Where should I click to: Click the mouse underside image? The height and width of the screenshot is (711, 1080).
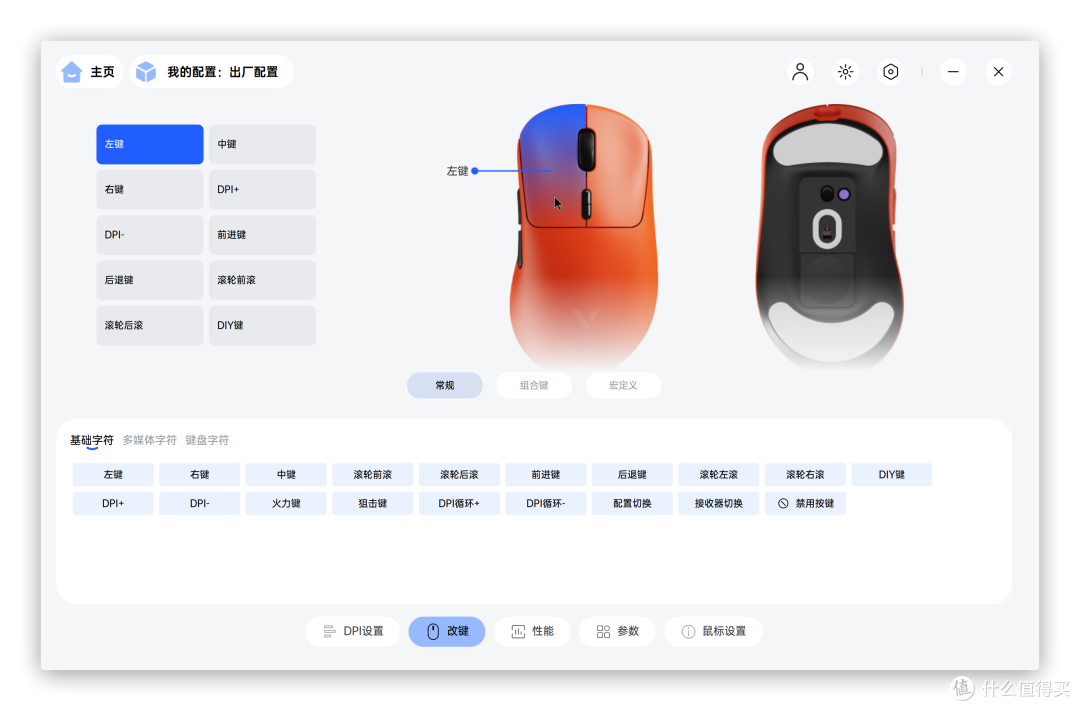[x=829, y=236]
